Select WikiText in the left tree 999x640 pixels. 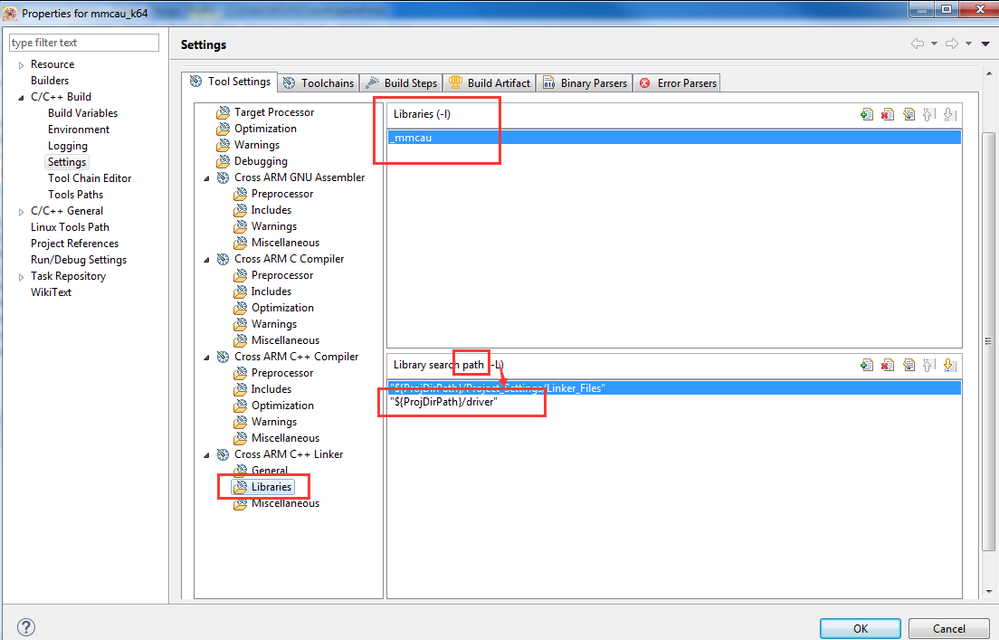click(51, 292)
